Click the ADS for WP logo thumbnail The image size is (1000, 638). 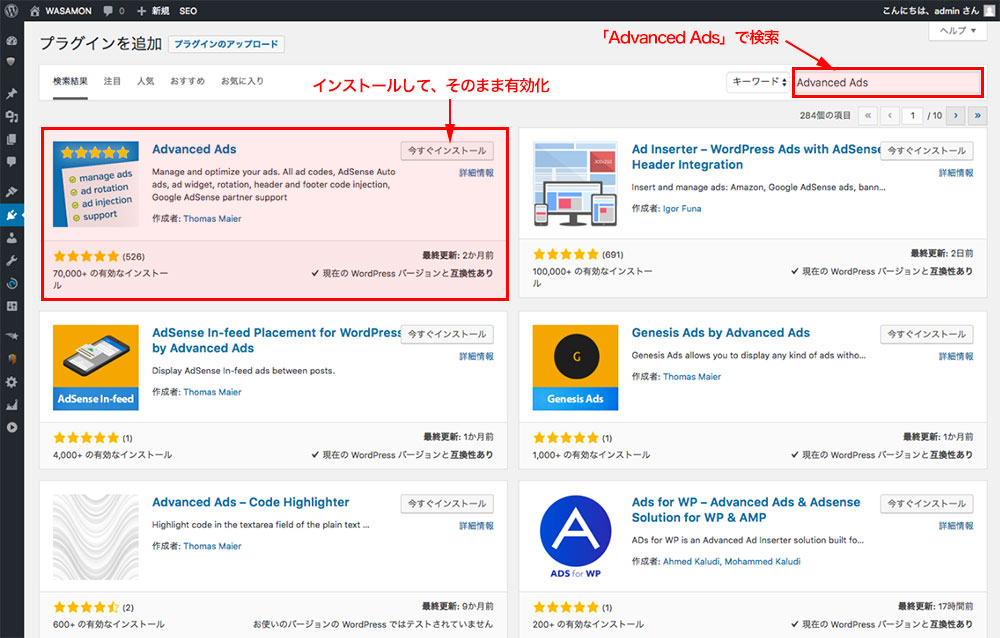[x=575, y=537]
